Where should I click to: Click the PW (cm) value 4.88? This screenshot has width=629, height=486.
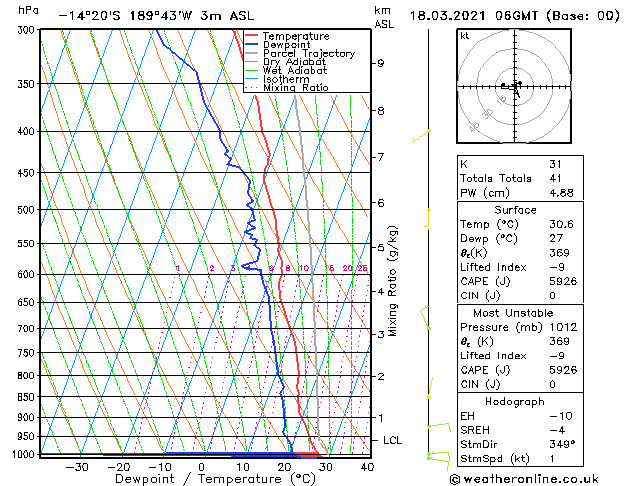point(562,193)
